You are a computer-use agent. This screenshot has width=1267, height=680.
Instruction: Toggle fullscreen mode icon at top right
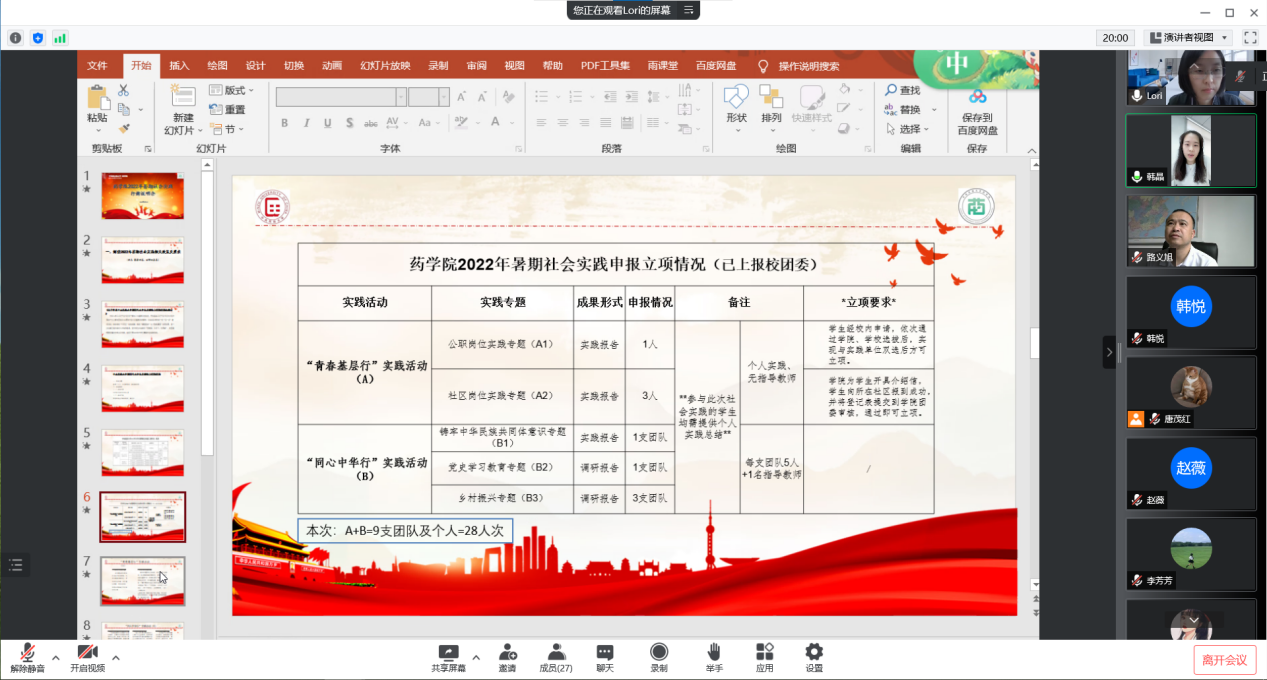click(1249, 37)
